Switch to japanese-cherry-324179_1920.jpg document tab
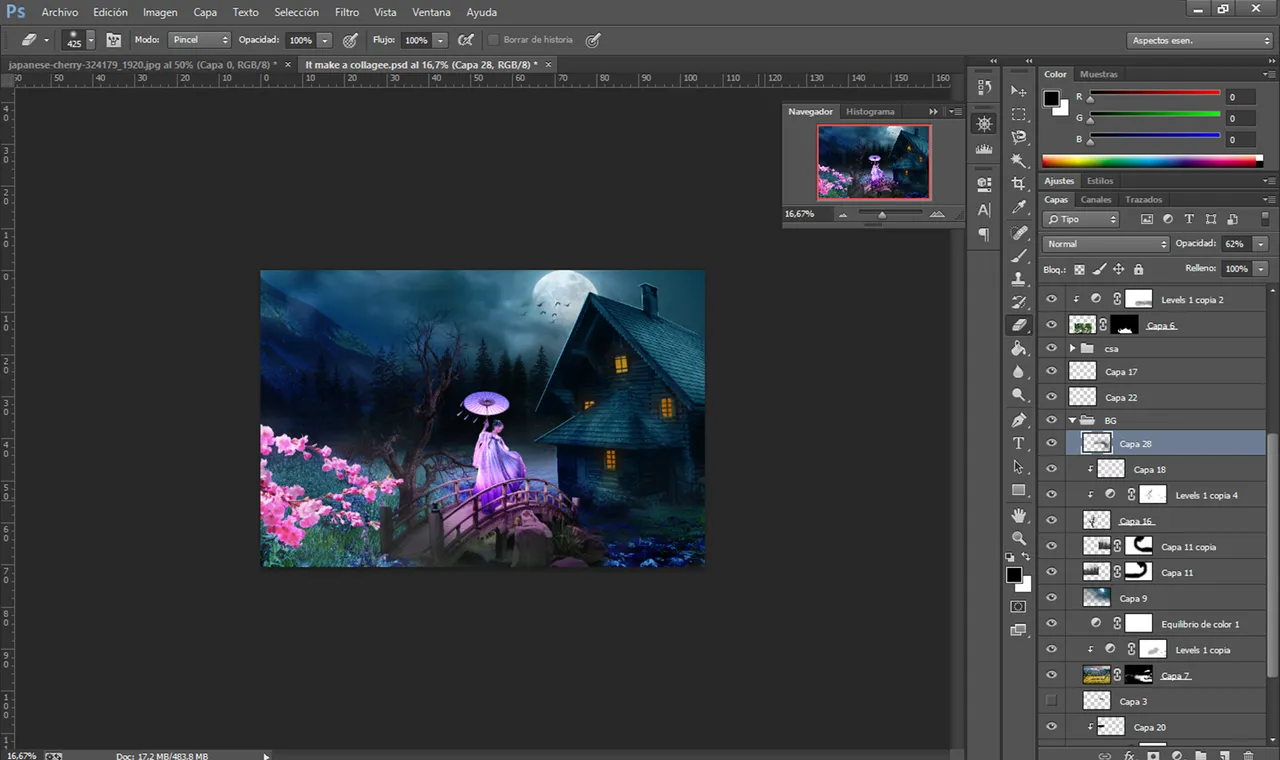 (x=142, y=64)
